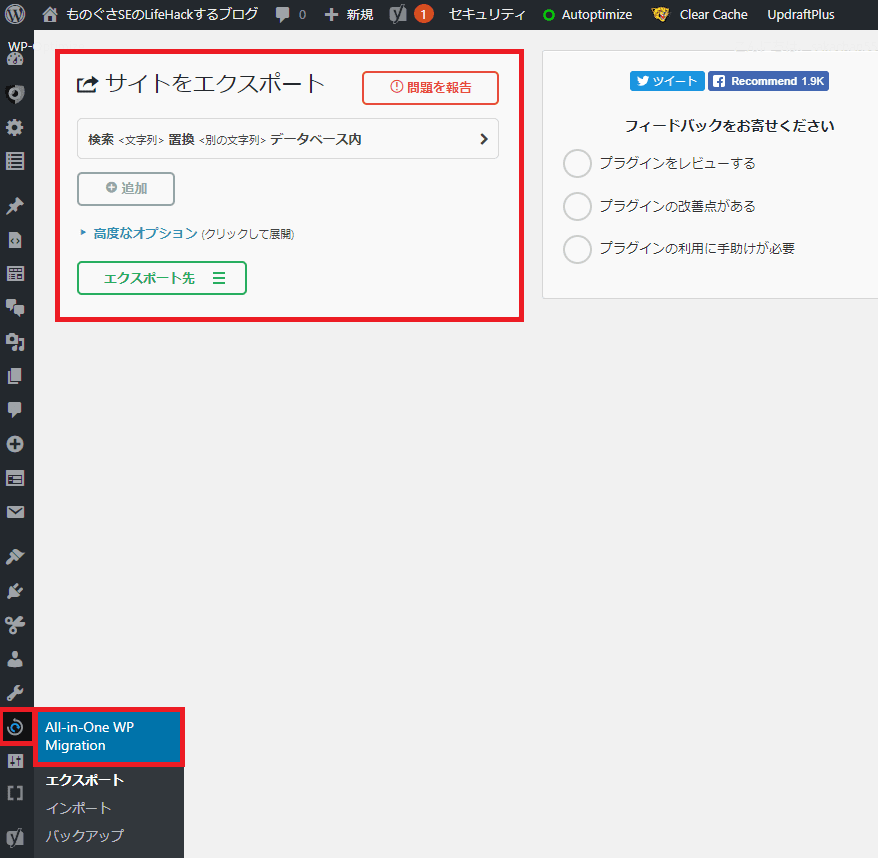Click the ツイート share button
This screenshot has height=858, width=878.
[666, 81]
